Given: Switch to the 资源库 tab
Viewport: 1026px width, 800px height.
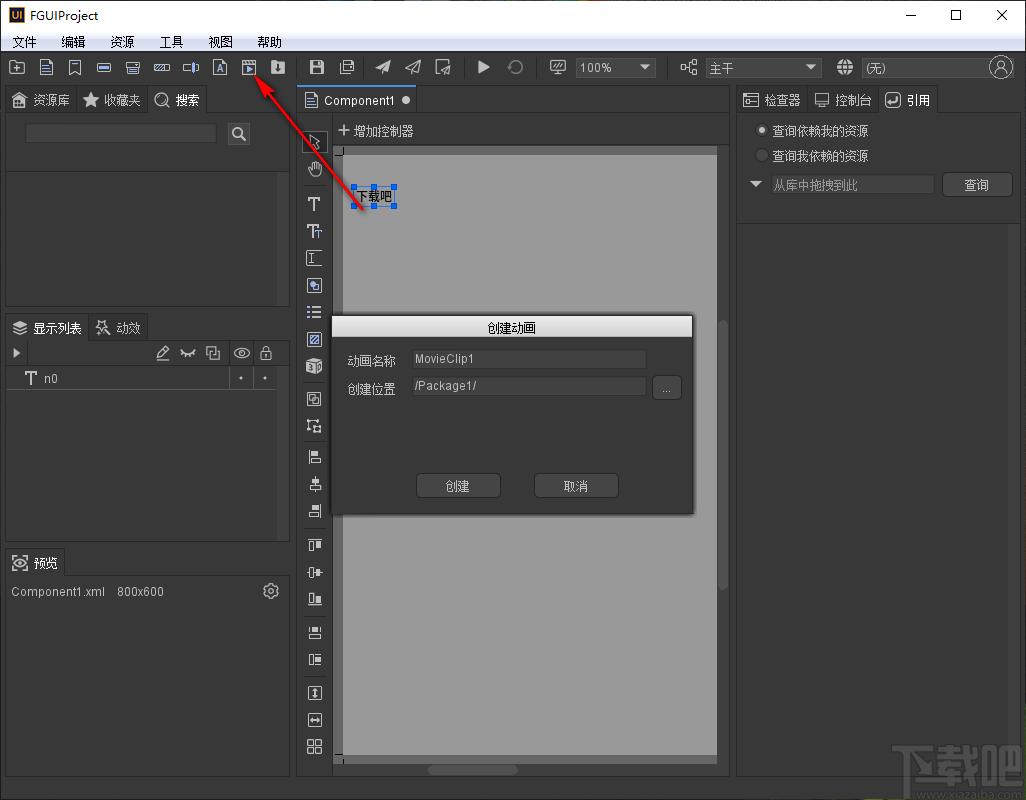Looking at the screenshot, I should pyautogui.click(x=41, y=100).
